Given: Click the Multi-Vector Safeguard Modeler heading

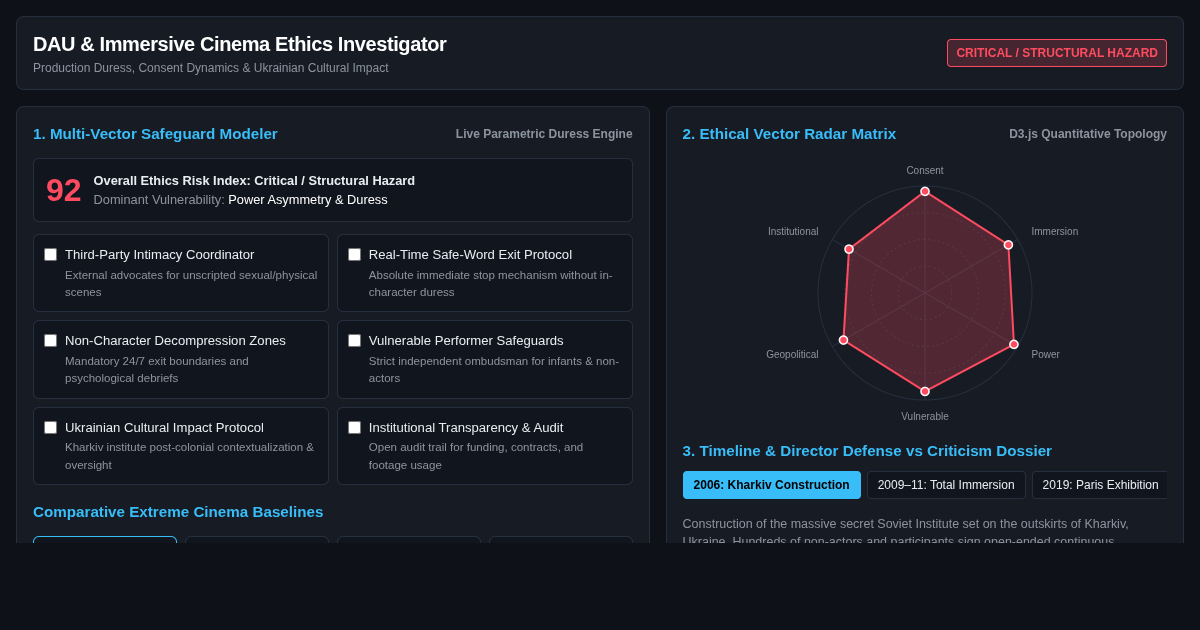Looking at the screenshot, I should [x=155, y=134].
